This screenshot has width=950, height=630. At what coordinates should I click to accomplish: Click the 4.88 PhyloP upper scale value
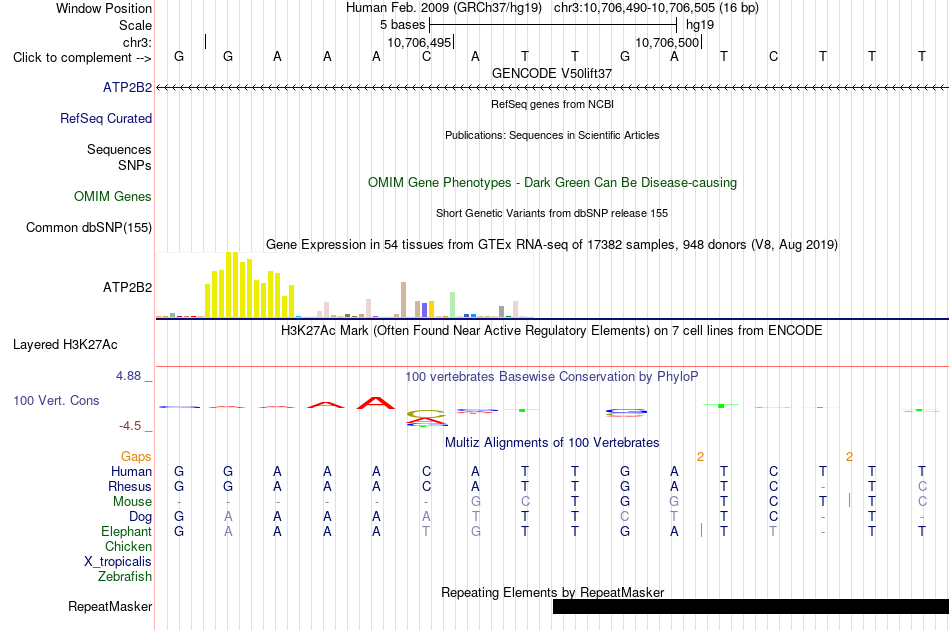coord(128,376)
